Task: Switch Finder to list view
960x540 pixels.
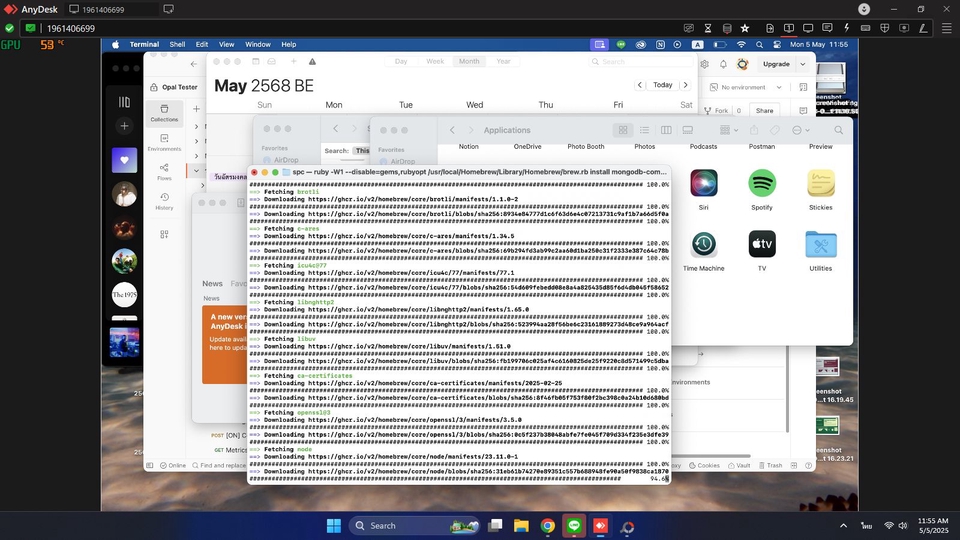Action: pos(644,130)
